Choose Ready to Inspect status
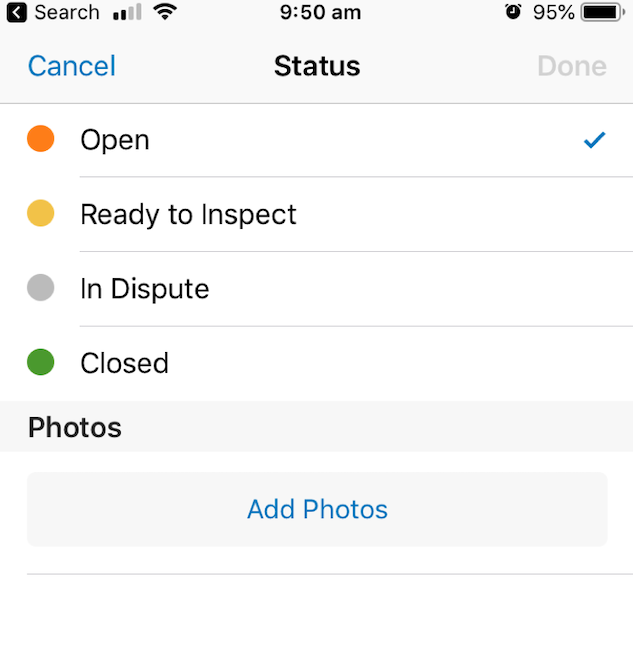Image resolution: width=633 pixels, height=650 pixels. click(316, 214)
